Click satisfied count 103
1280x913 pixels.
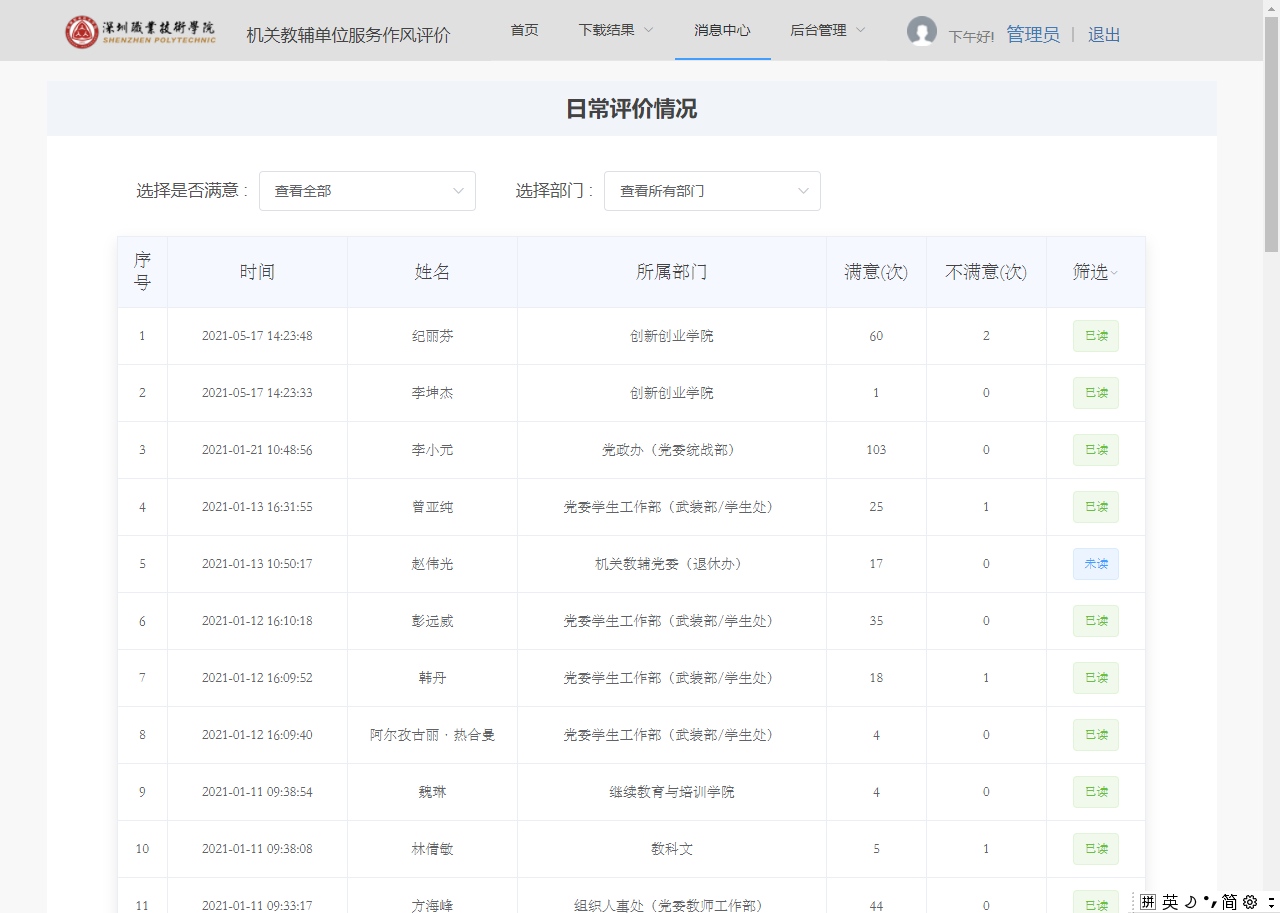click(876, 450)
